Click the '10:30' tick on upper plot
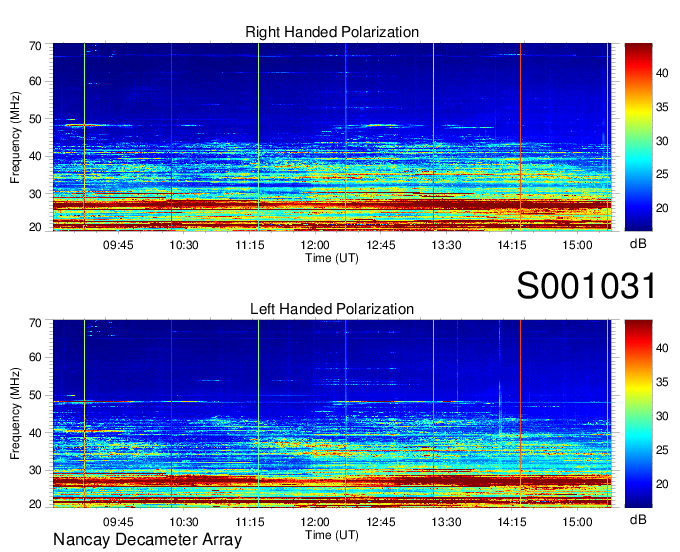This screenshot has width=680, height=552. [183, 245]
